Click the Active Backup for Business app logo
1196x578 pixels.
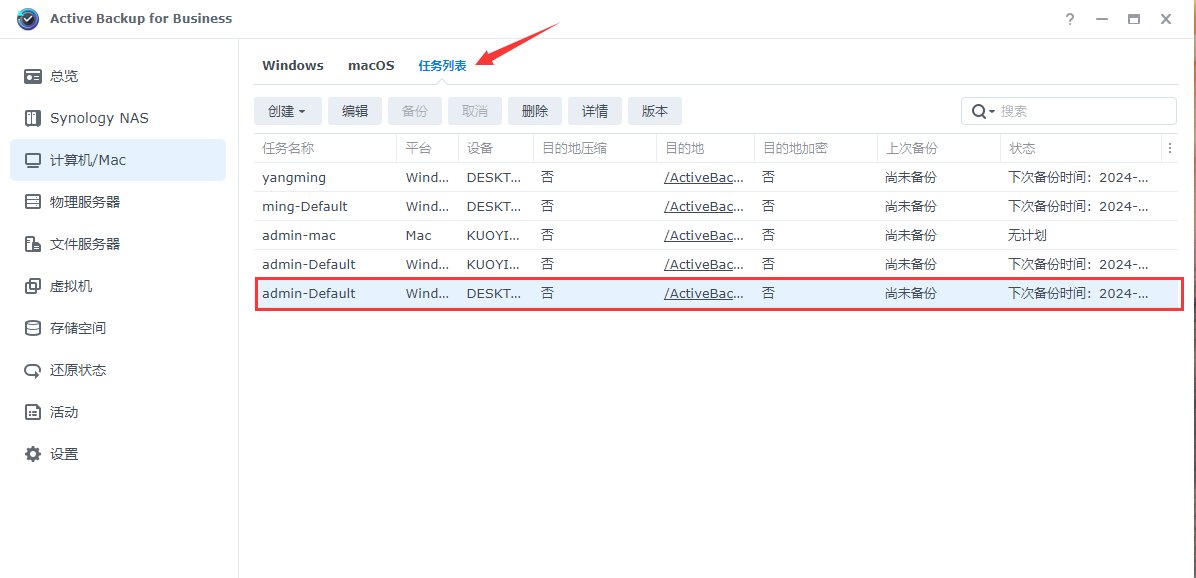[27, 18]
